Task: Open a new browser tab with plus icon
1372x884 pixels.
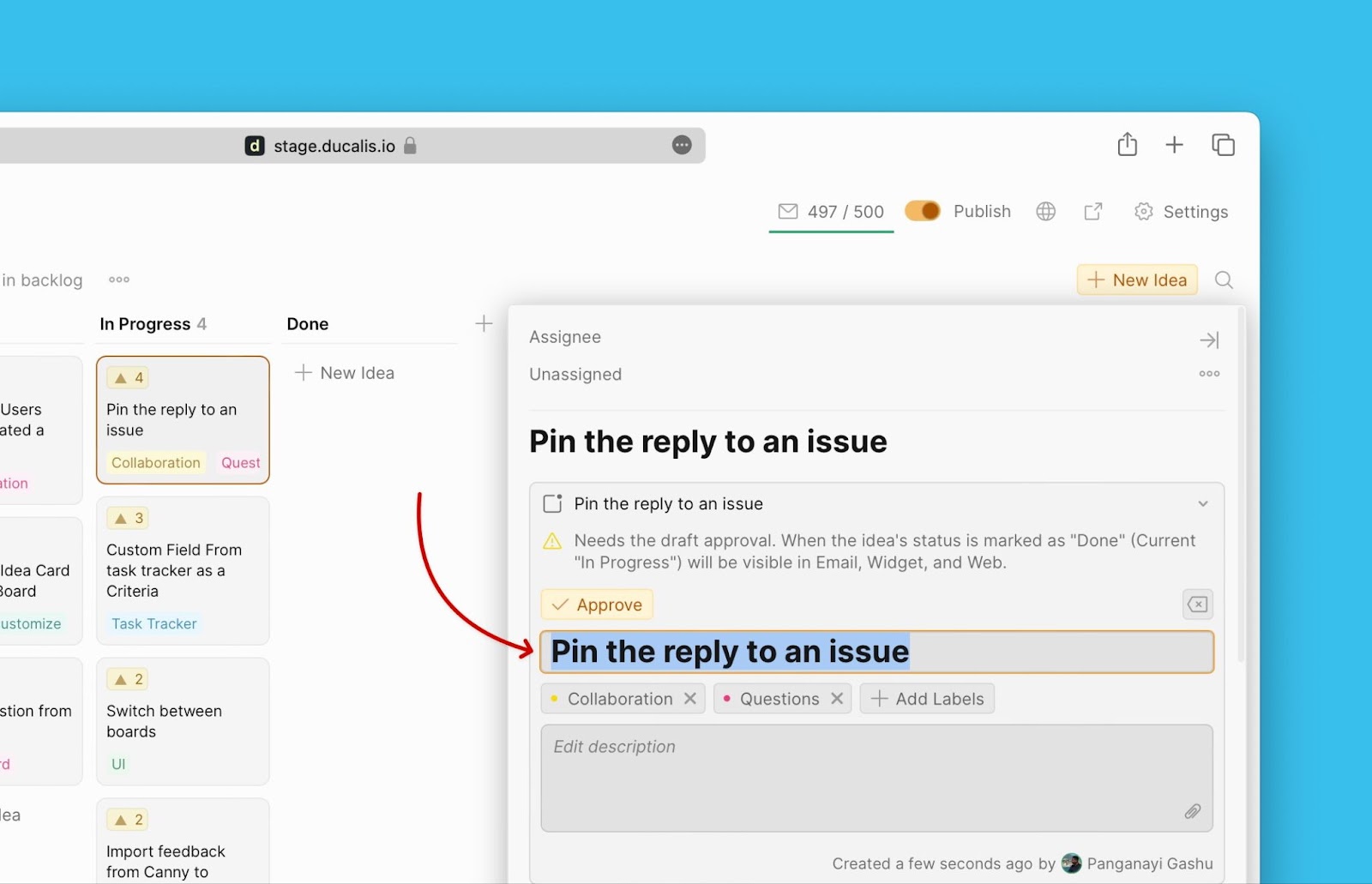Action: pyautogui.click(x=1174, y=145)
